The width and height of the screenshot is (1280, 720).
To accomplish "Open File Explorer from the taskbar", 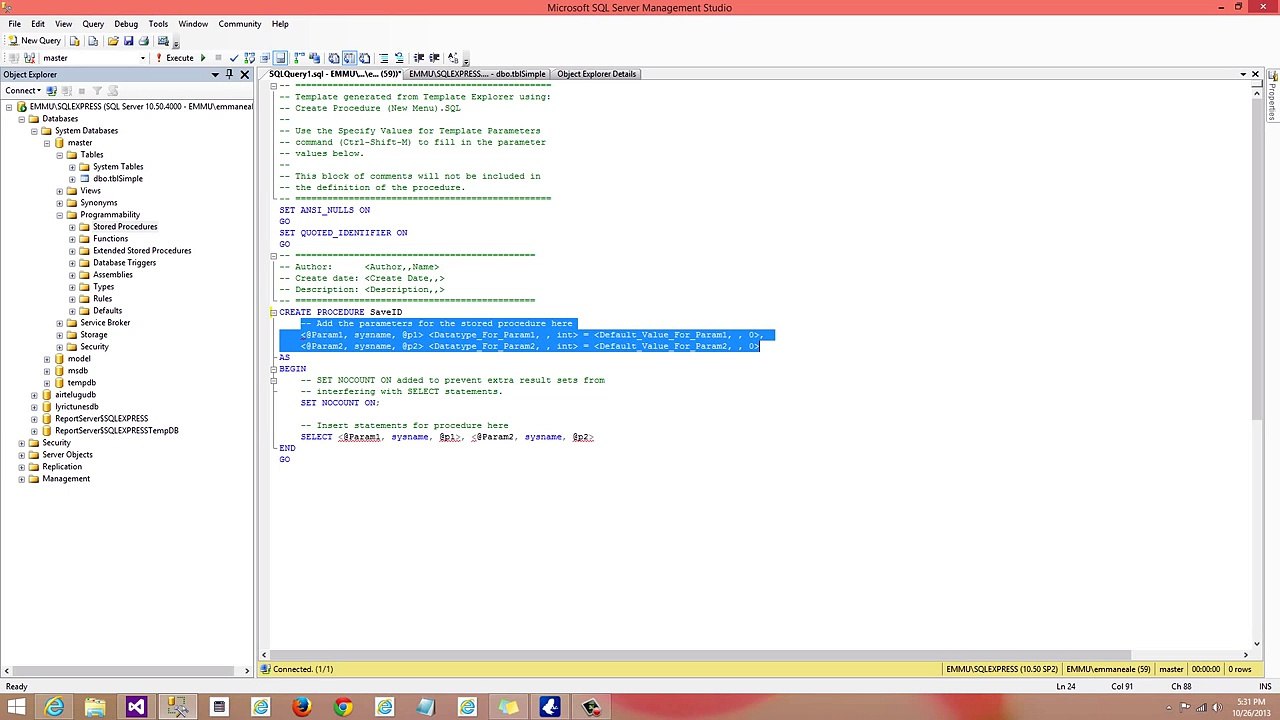I will [x=95, y=708].
